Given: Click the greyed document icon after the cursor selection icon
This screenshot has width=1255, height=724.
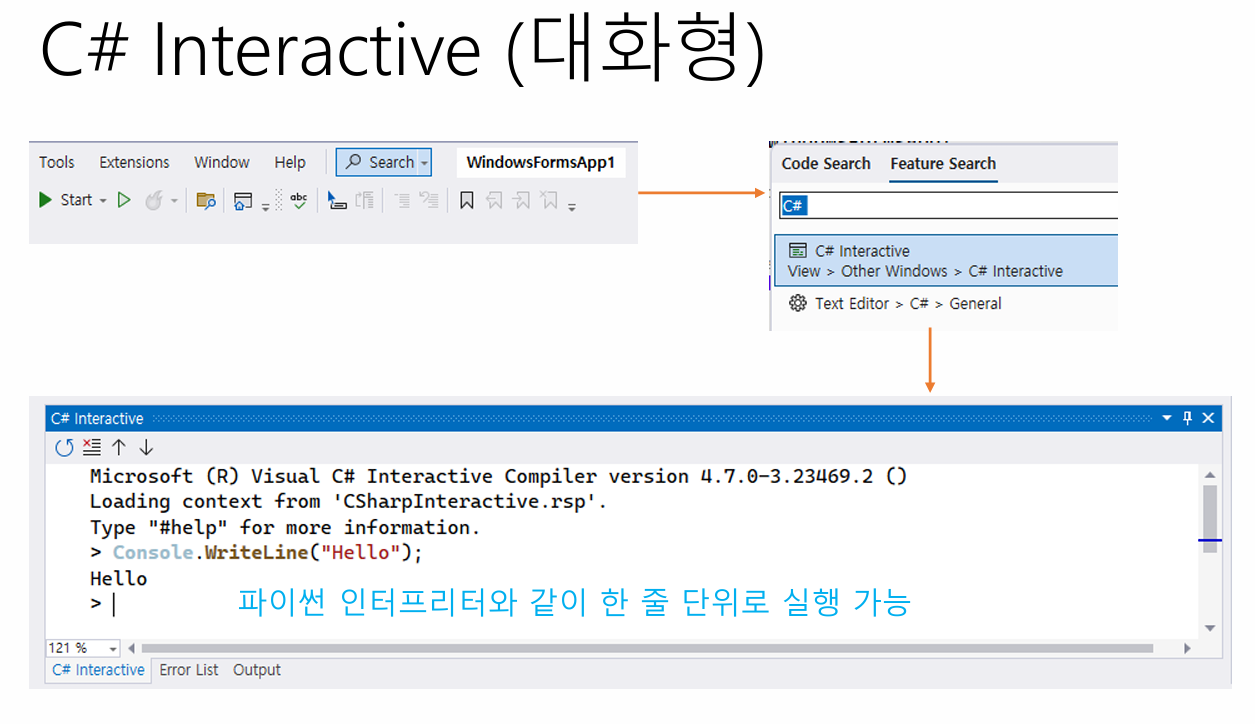Looking at the screenshot, I should [x=365, y=201].
